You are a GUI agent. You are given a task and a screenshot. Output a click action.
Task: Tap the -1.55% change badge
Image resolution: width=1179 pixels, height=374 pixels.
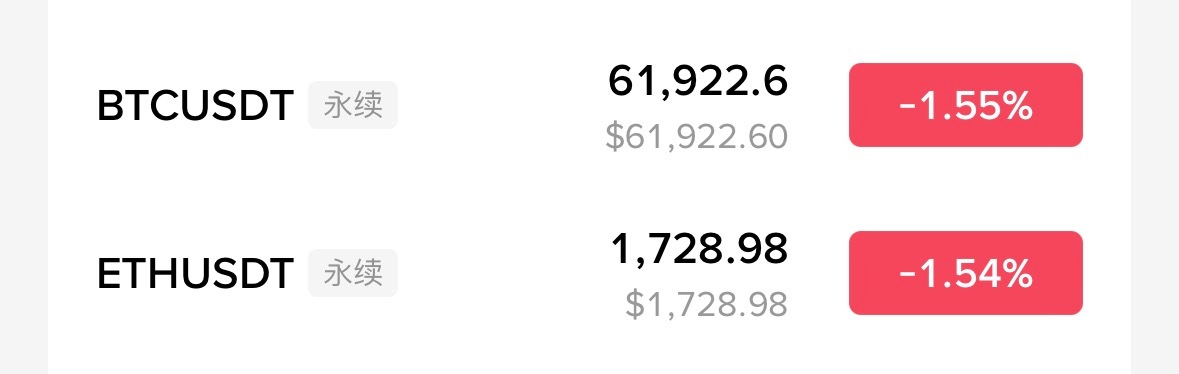click(x=965, y=105)
